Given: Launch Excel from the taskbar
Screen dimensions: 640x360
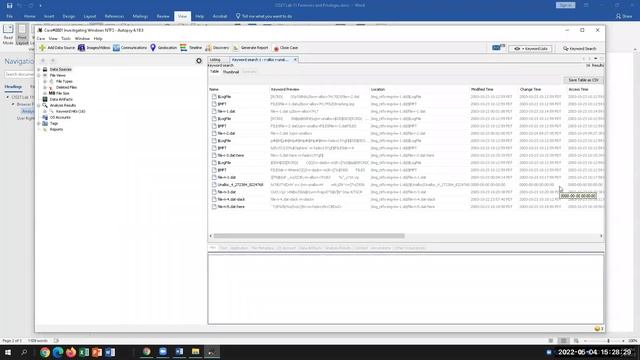Looking at the screenshot, I should point(84,352).
